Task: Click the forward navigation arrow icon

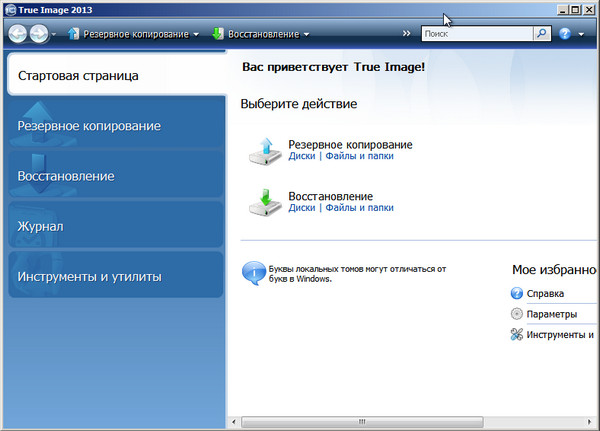Action: [39, 34]
